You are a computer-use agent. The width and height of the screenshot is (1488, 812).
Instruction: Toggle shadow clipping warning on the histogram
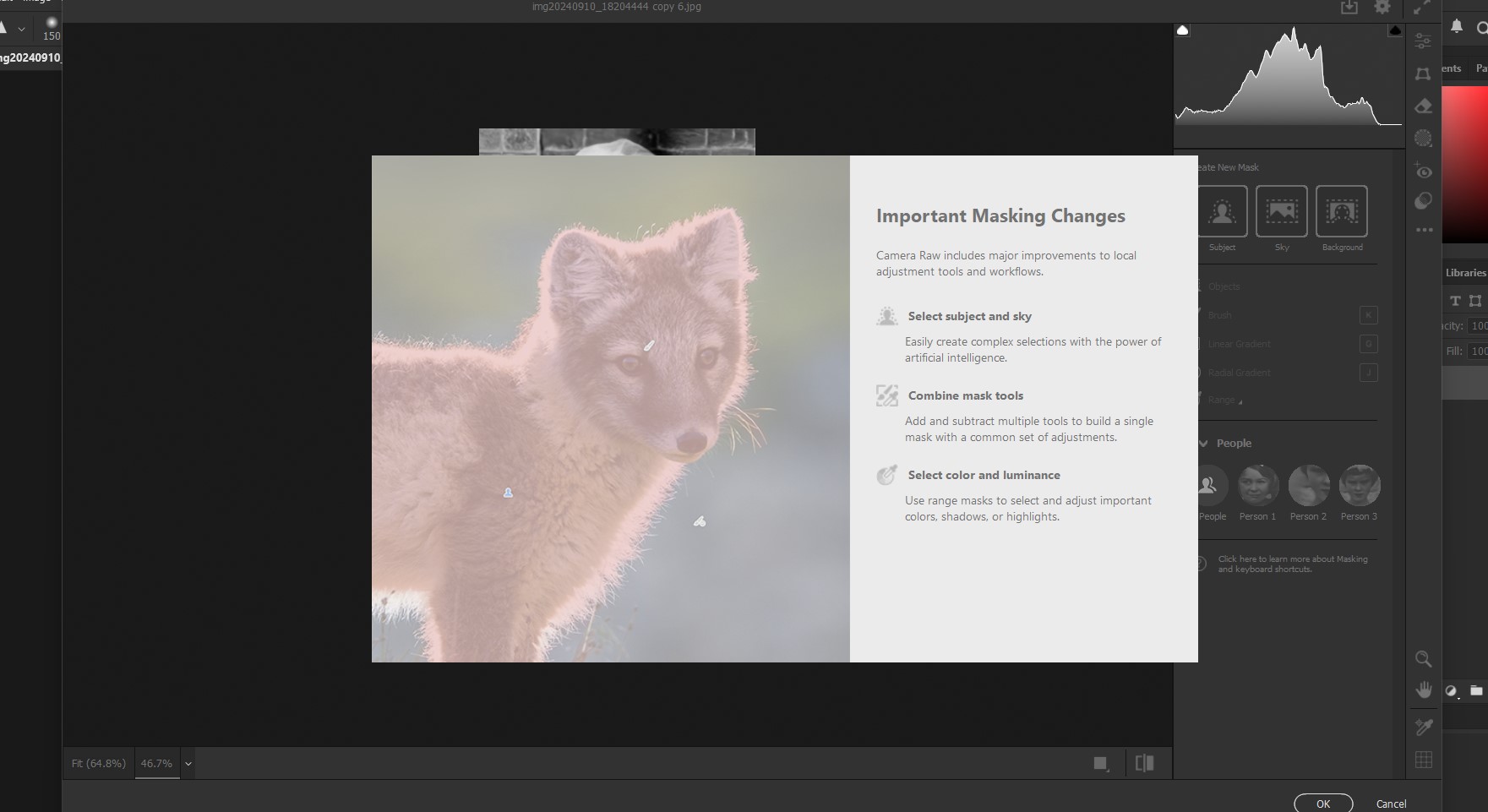point(1181,30)
